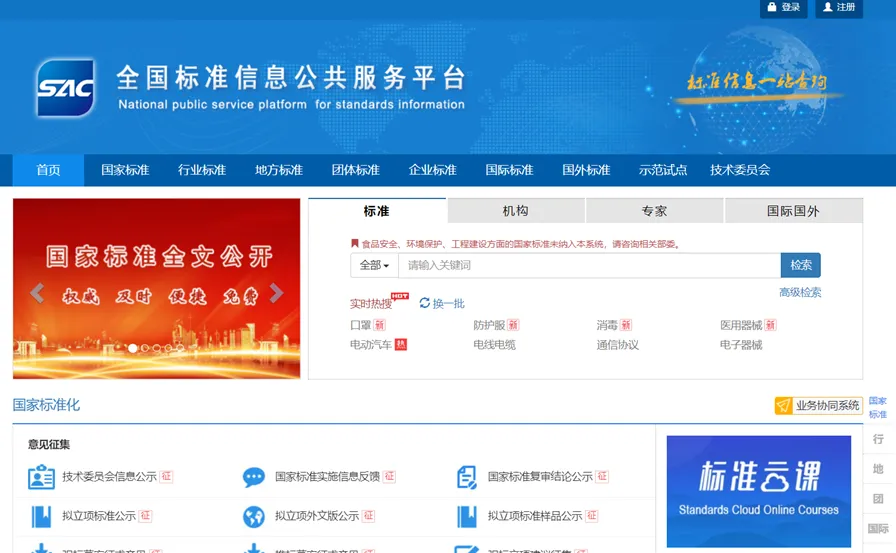Search hot keyword 通信协议
The width and height of the screenshot is (896, 553).
[x=618, y=344]
